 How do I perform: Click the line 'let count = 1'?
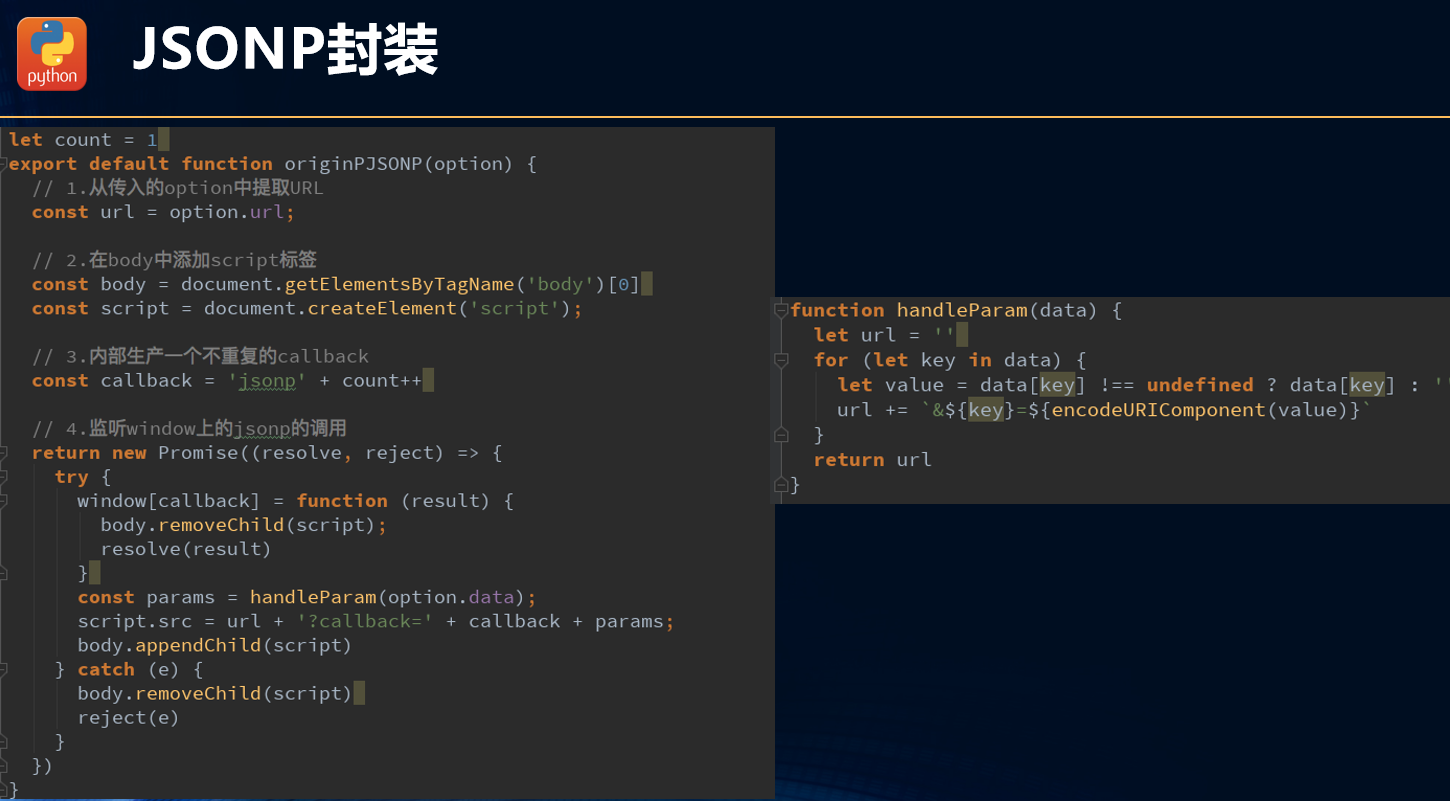click(x=83, y=140)
